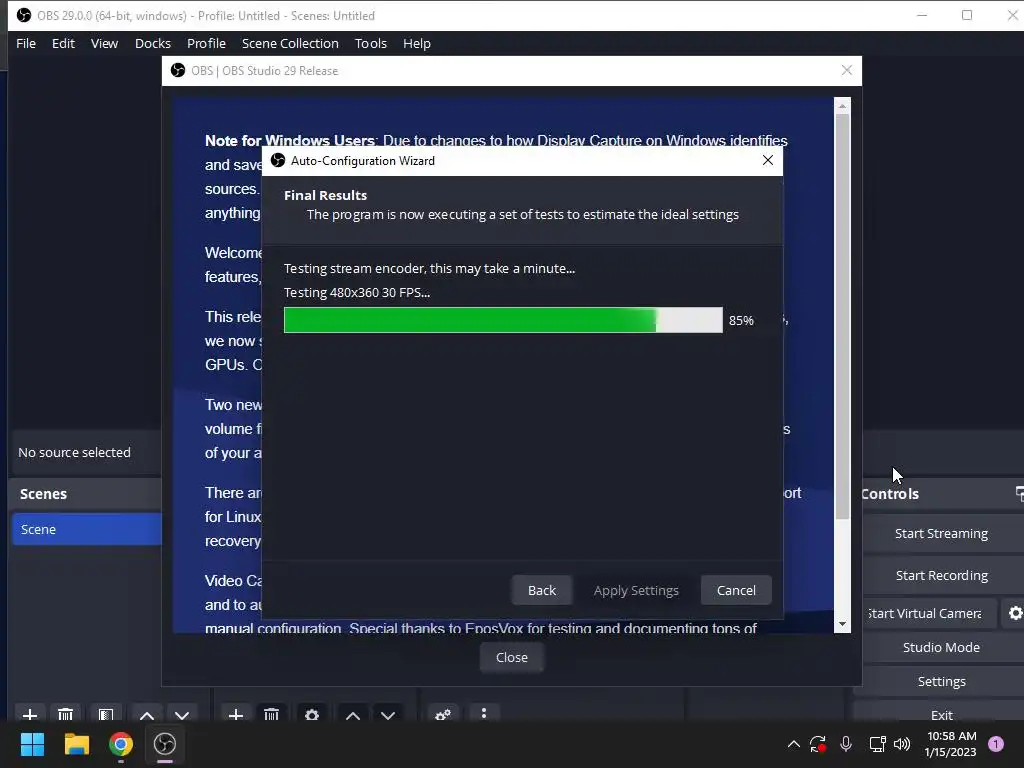
Task: Move scene down in the Scenes dock
Action: point(182,714)
